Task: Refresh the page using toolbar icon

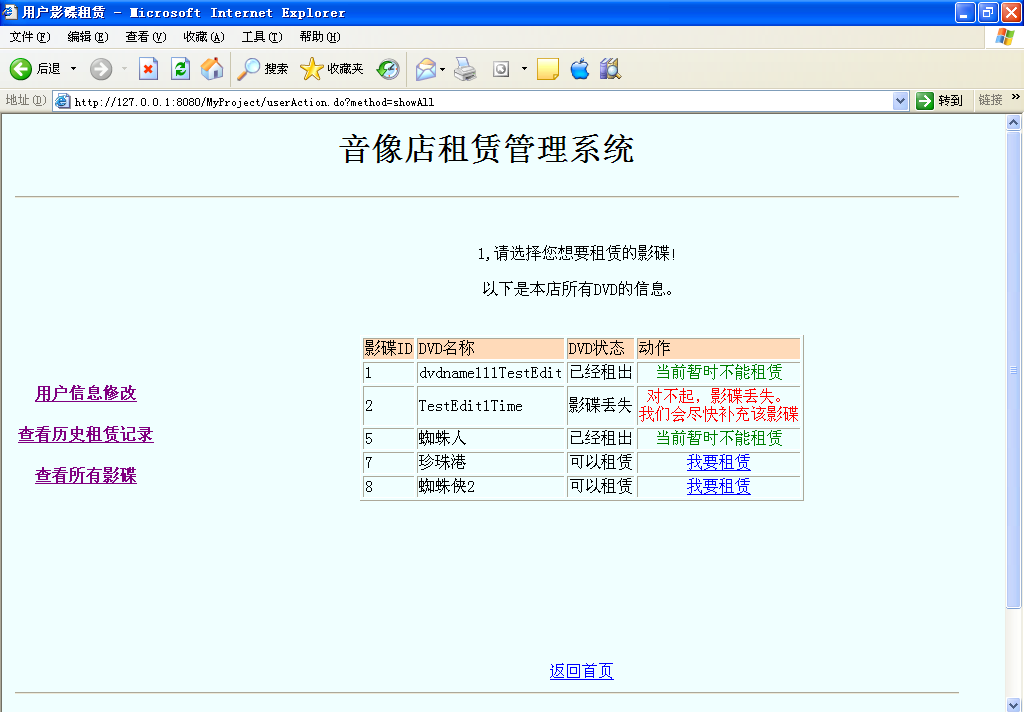Action: pyautogui.click(x=180, y=69)
